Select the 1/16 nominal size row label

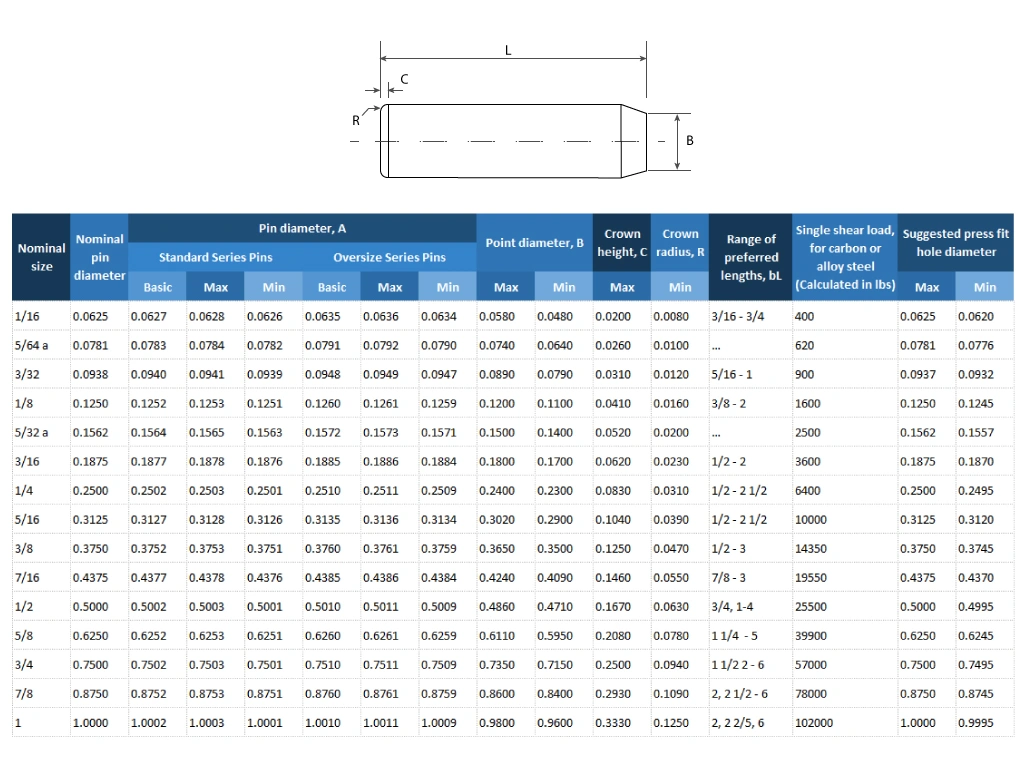(x=27, y=316)
